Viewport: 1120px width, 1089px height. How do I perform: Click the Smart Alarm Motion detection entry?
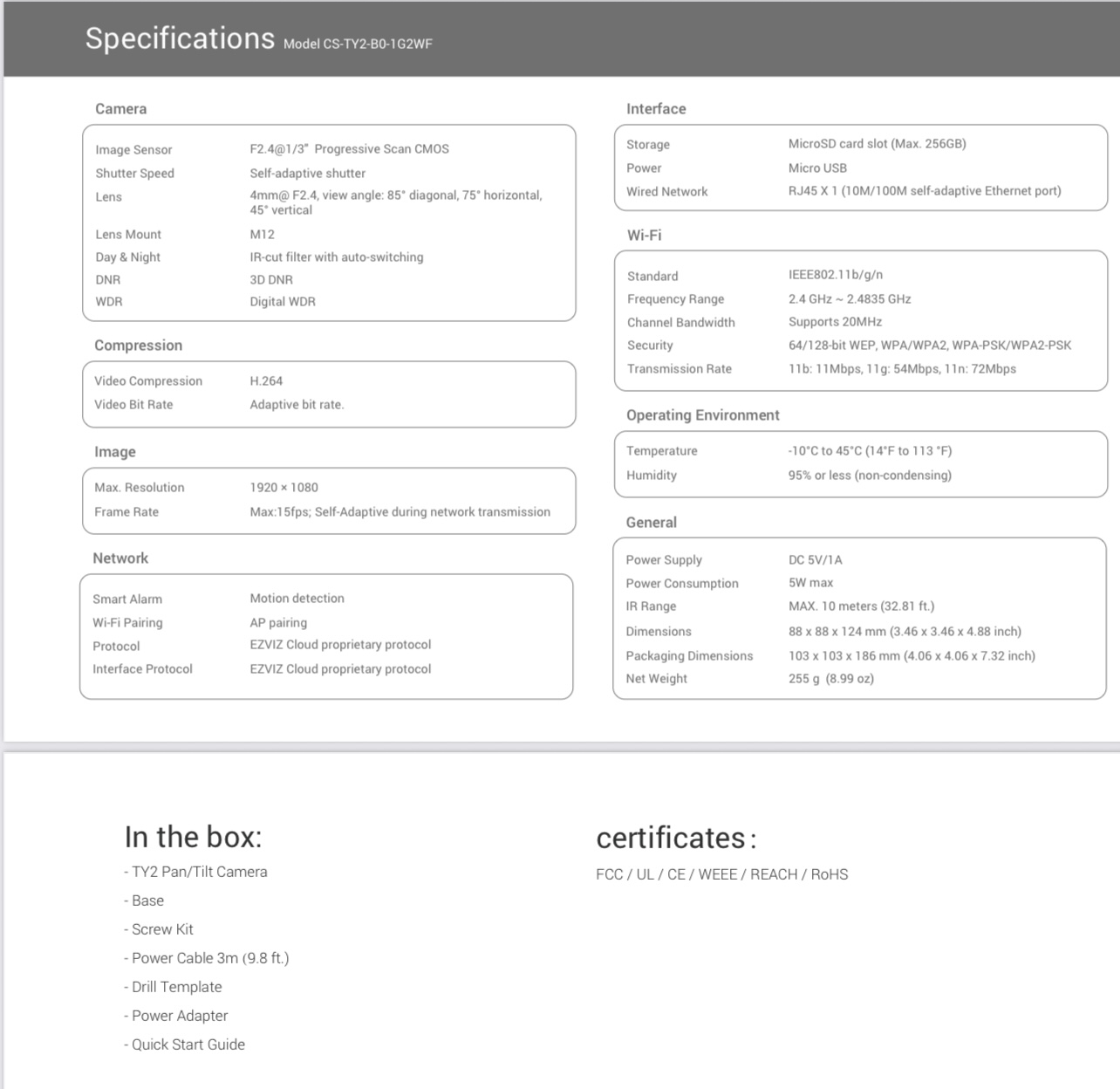pos(297,599)
